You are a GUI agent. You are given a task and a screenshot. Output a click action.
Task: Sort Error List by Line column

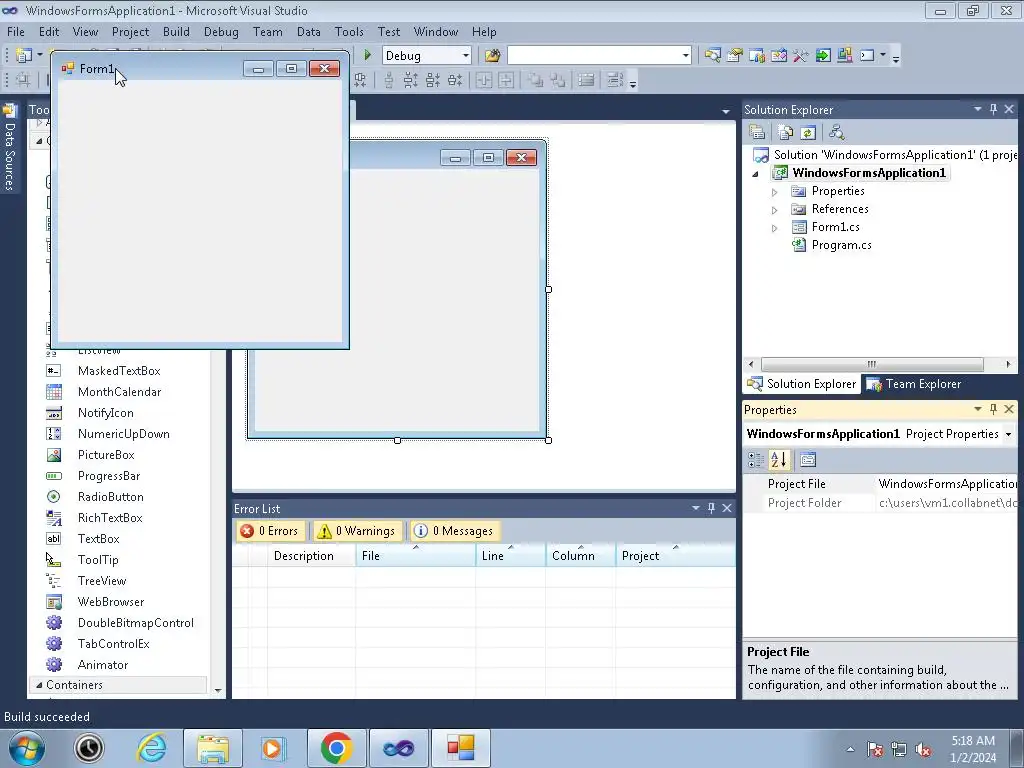pos(510,556)
